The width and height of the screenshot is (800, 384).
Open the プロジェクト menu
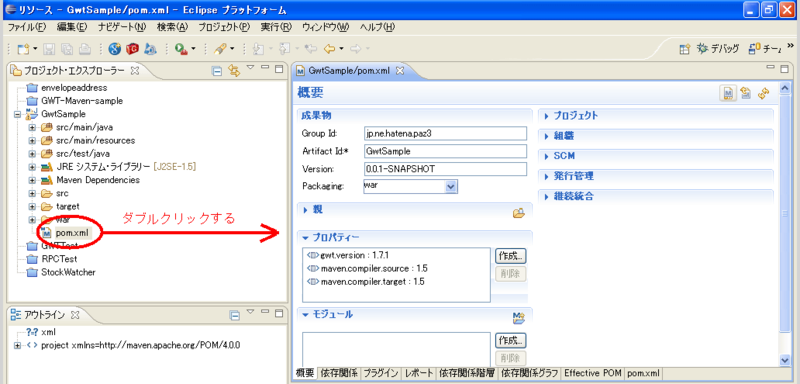224,27
